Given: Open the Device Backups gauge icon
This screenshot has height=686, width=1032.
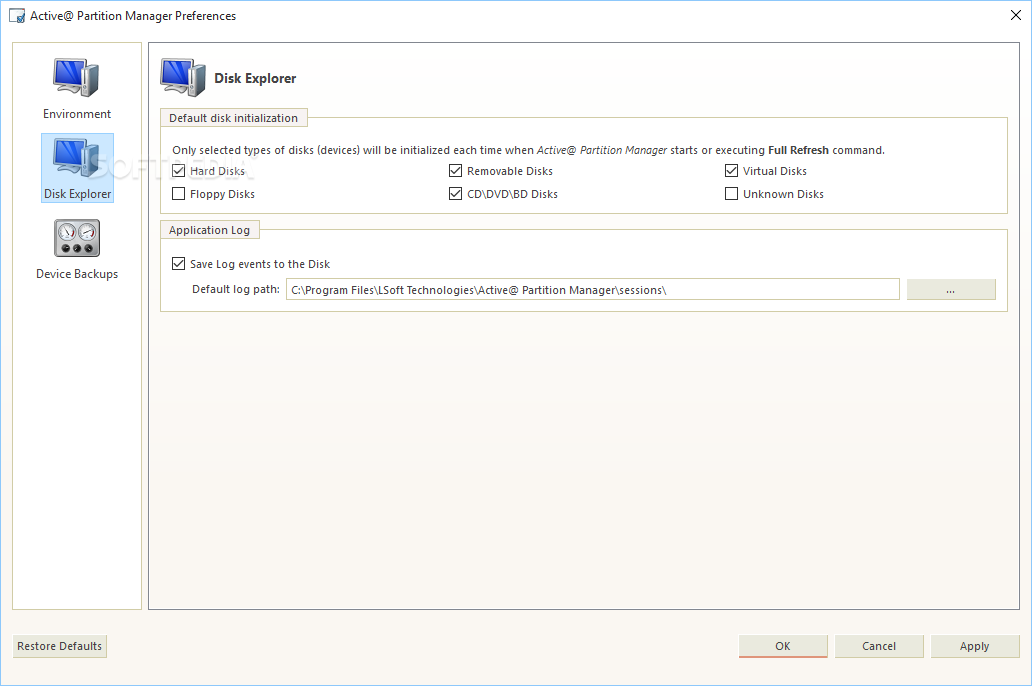Looking at the screenshot, I should pos(77,238).
